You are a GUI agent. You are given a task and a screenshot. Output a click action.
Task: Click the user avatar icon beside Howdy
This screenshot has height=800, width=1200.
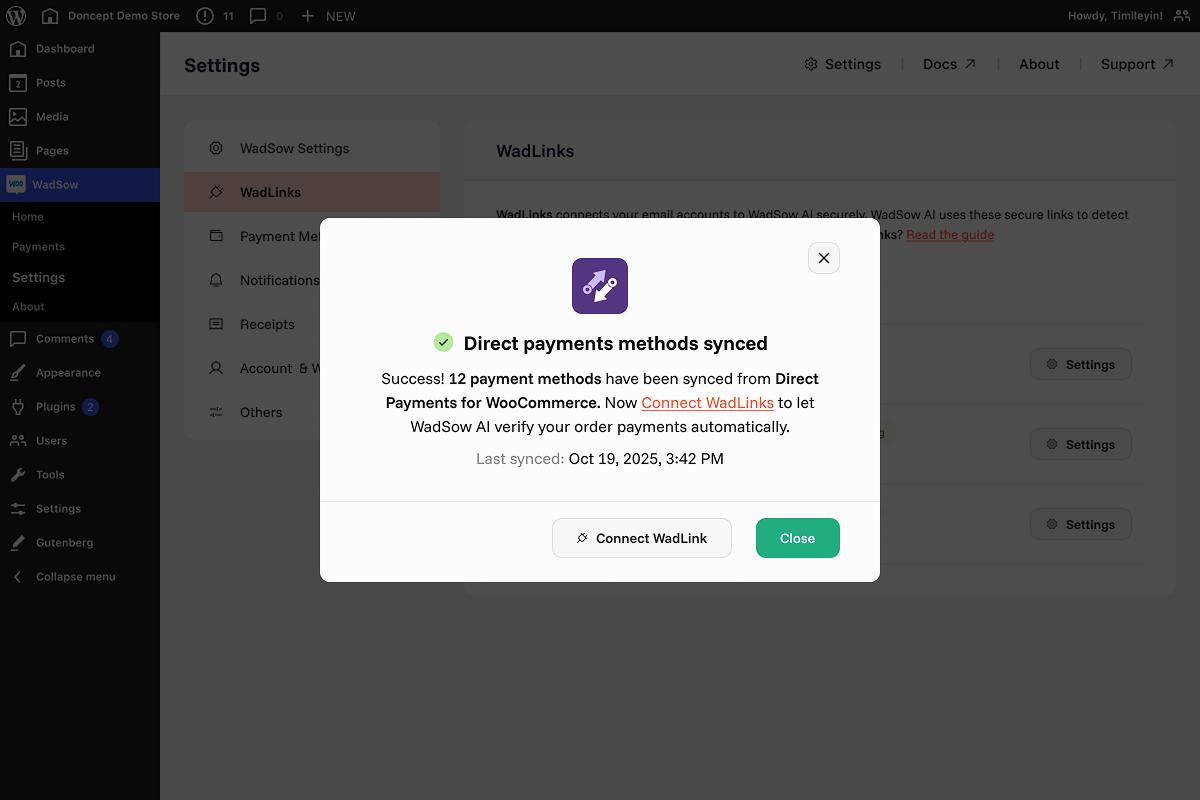point(1181,16)
